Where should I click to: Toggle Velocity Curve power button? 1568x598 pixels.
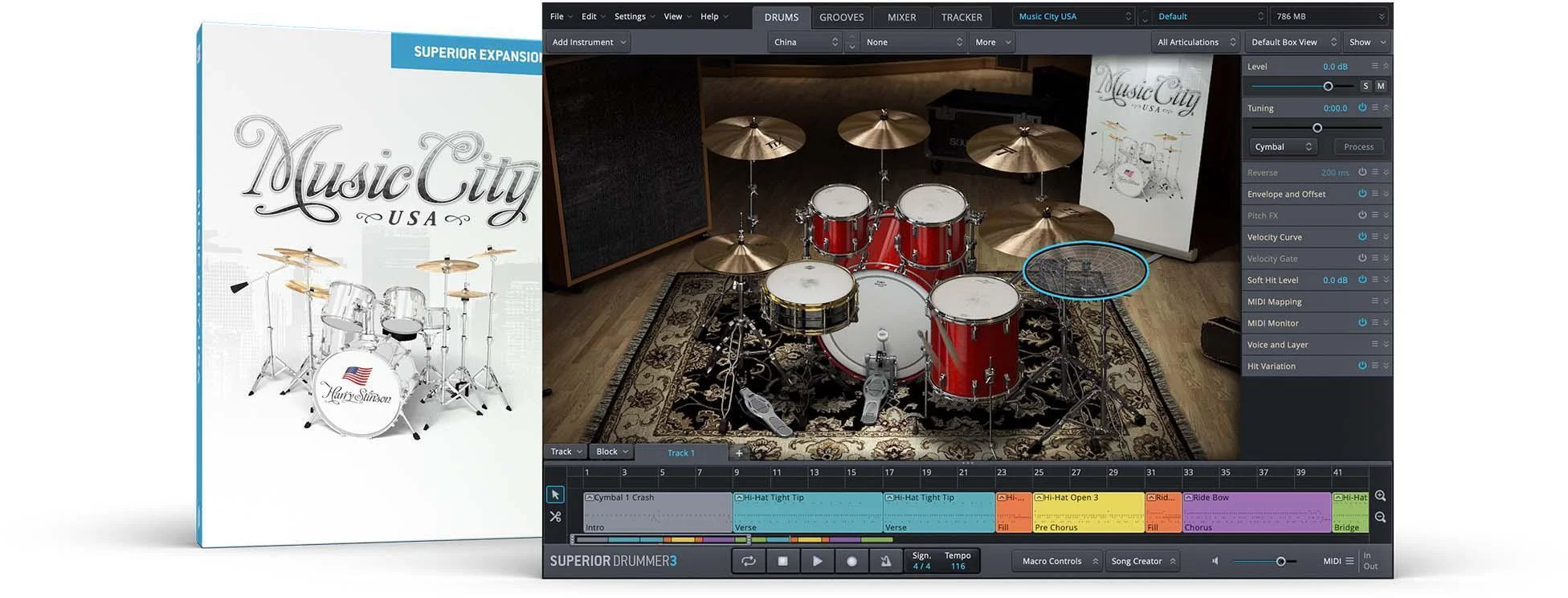pos(1362,236)
